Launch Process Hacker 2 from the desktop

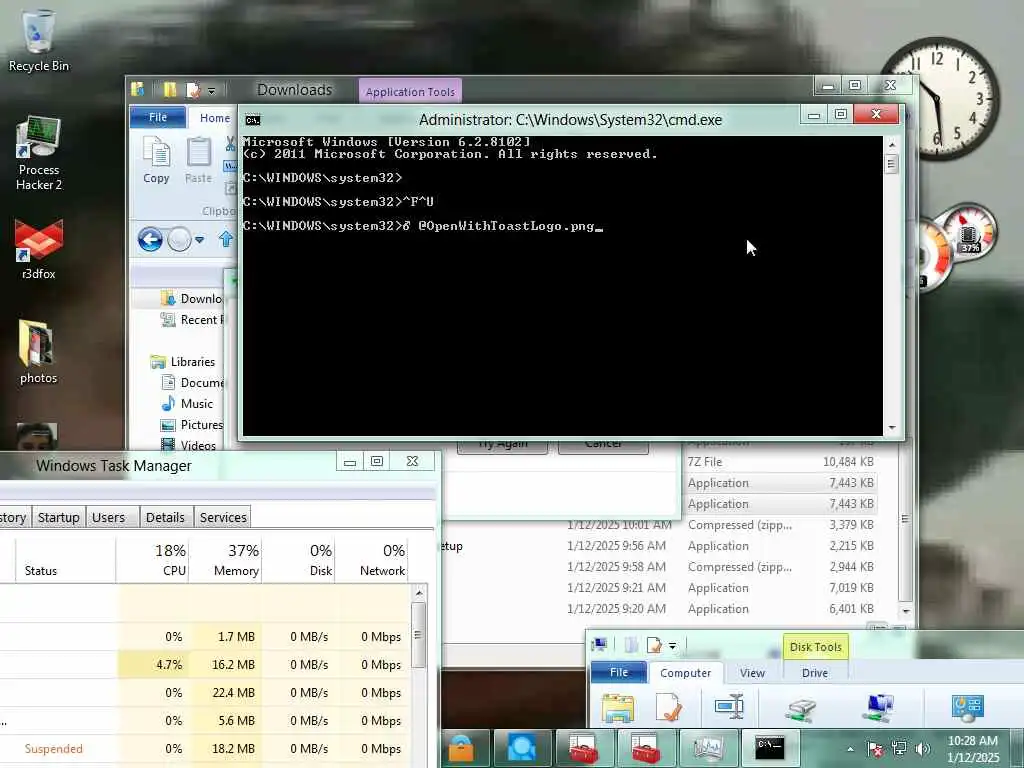[x=39, y=153]
